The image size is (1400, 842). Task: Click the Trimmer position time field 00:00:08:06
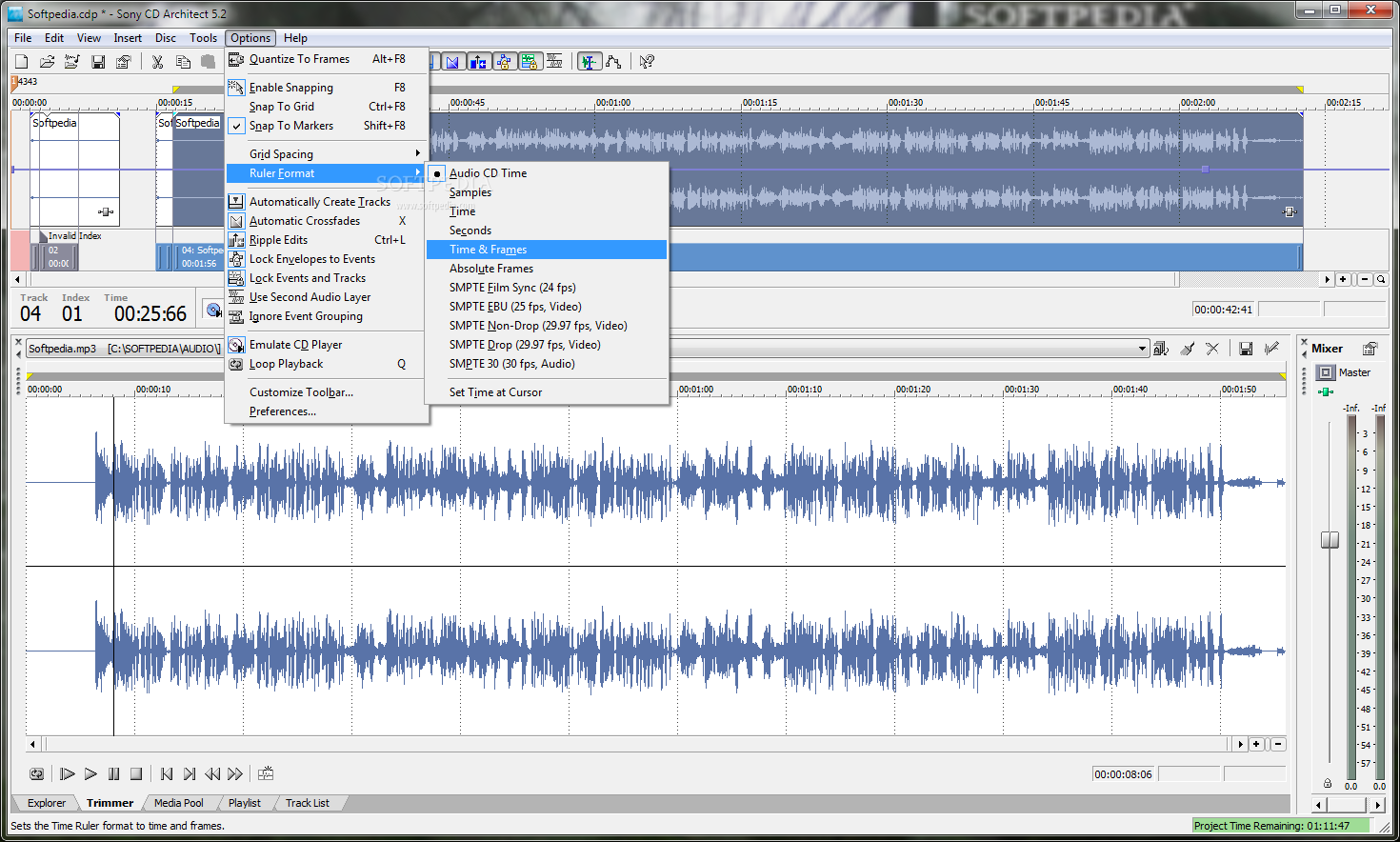(x=1123, y=774)
